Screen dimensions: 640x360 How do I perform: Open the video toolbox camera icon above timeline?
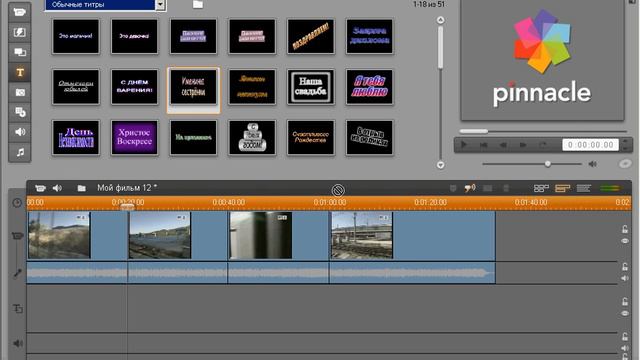40,188
